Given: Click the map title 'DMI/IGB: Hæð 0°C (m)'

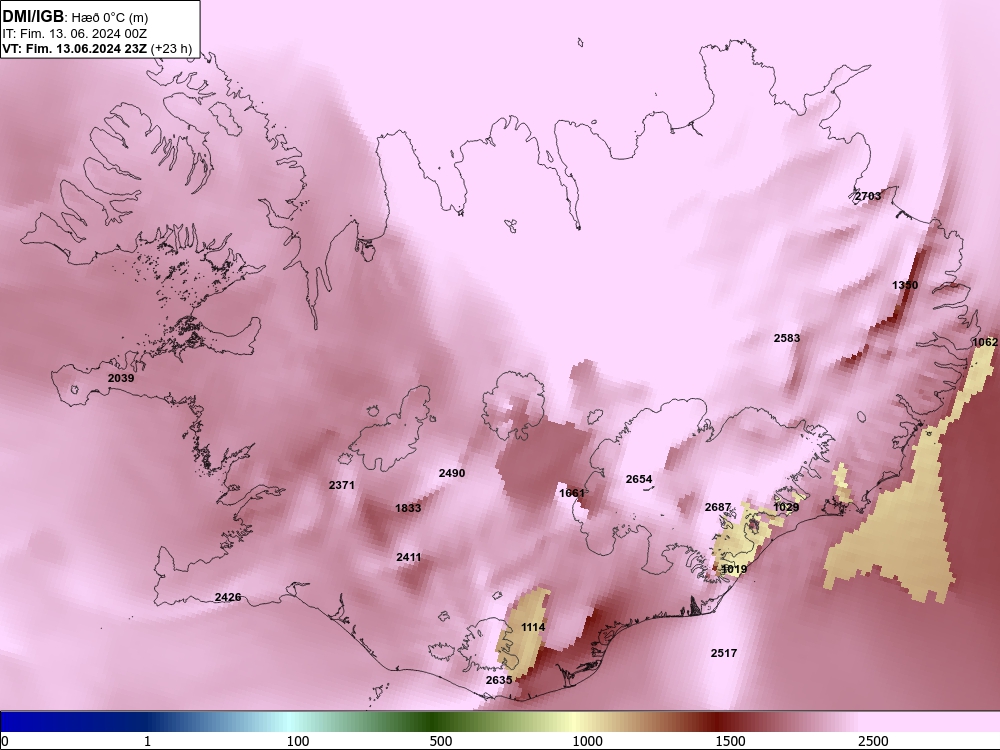Looking at the screenshot, I should point(75,17).
